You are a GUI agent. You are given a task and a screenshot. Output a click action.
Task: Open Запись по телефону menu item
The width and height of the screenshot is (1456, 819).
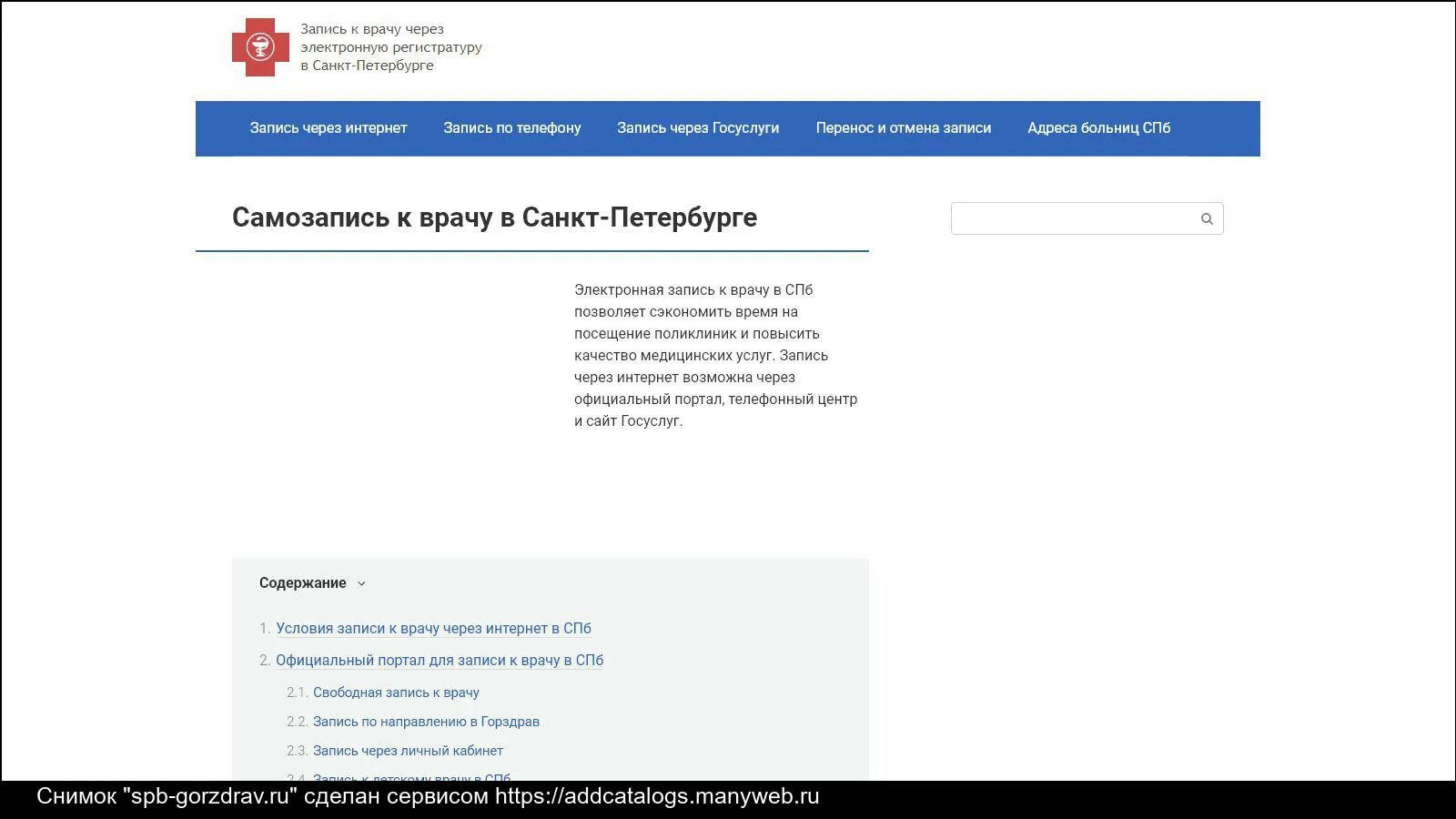coord(512,128)
